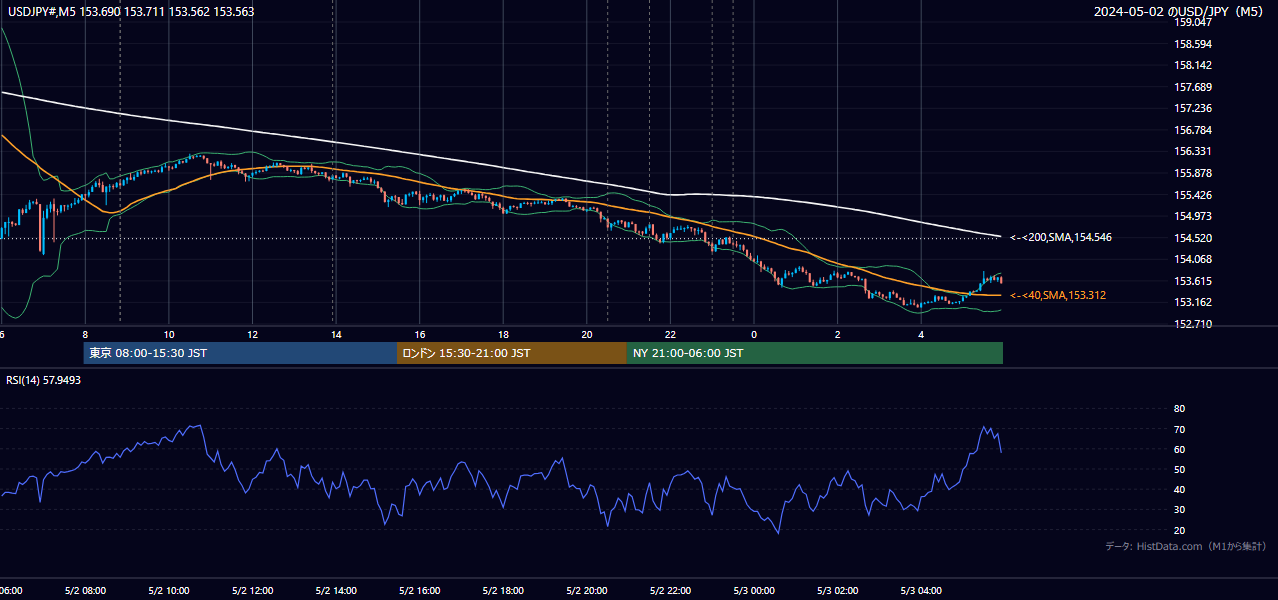Click the 東京 08:00-15:30 JST session bar
This screenshot has height=600, width=1278.
coord(240,353)
